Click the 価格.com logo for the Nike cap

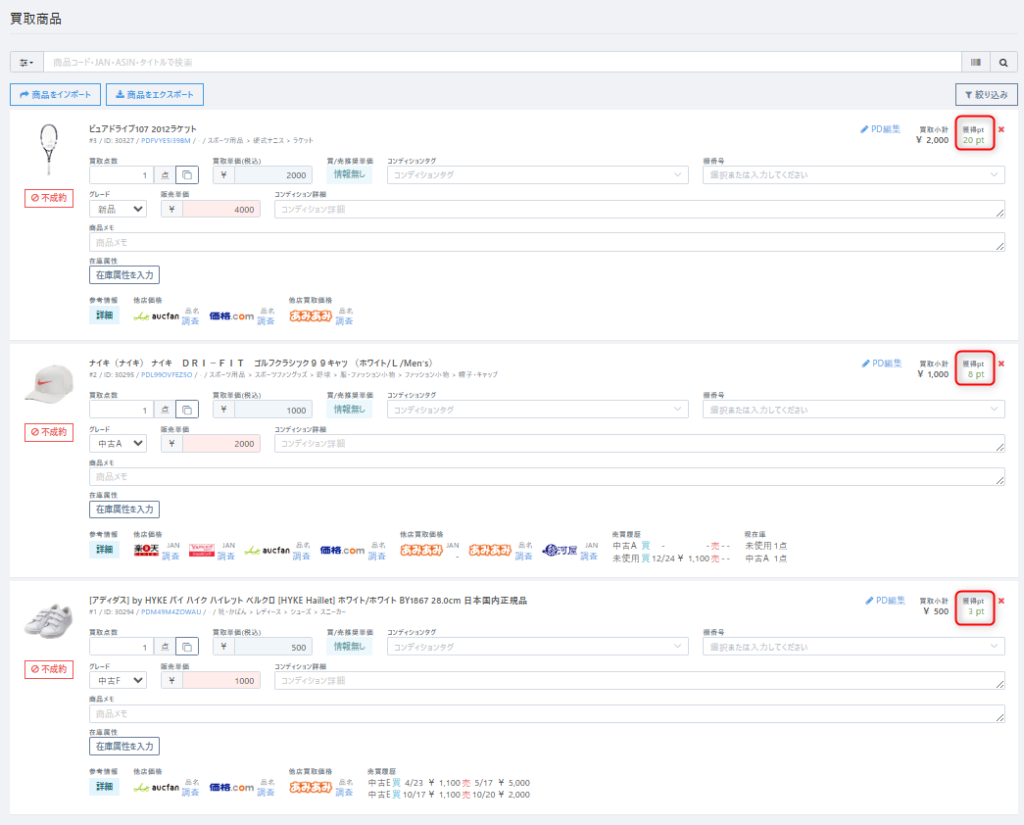tap(342, 550)
